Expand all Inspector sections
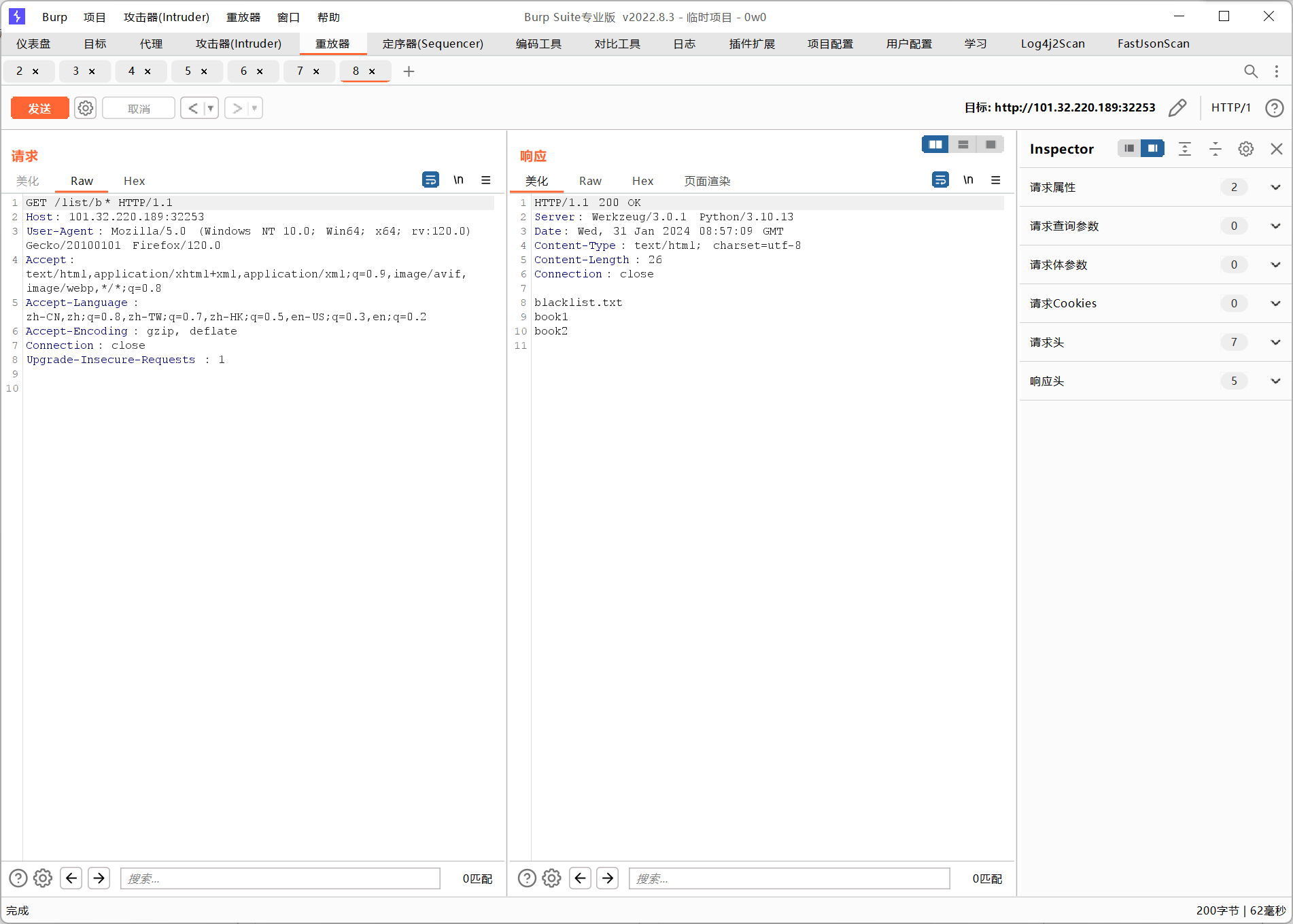Image resolution: width=1293 pixels, height=924 pixels. (x=1185, y=149)
